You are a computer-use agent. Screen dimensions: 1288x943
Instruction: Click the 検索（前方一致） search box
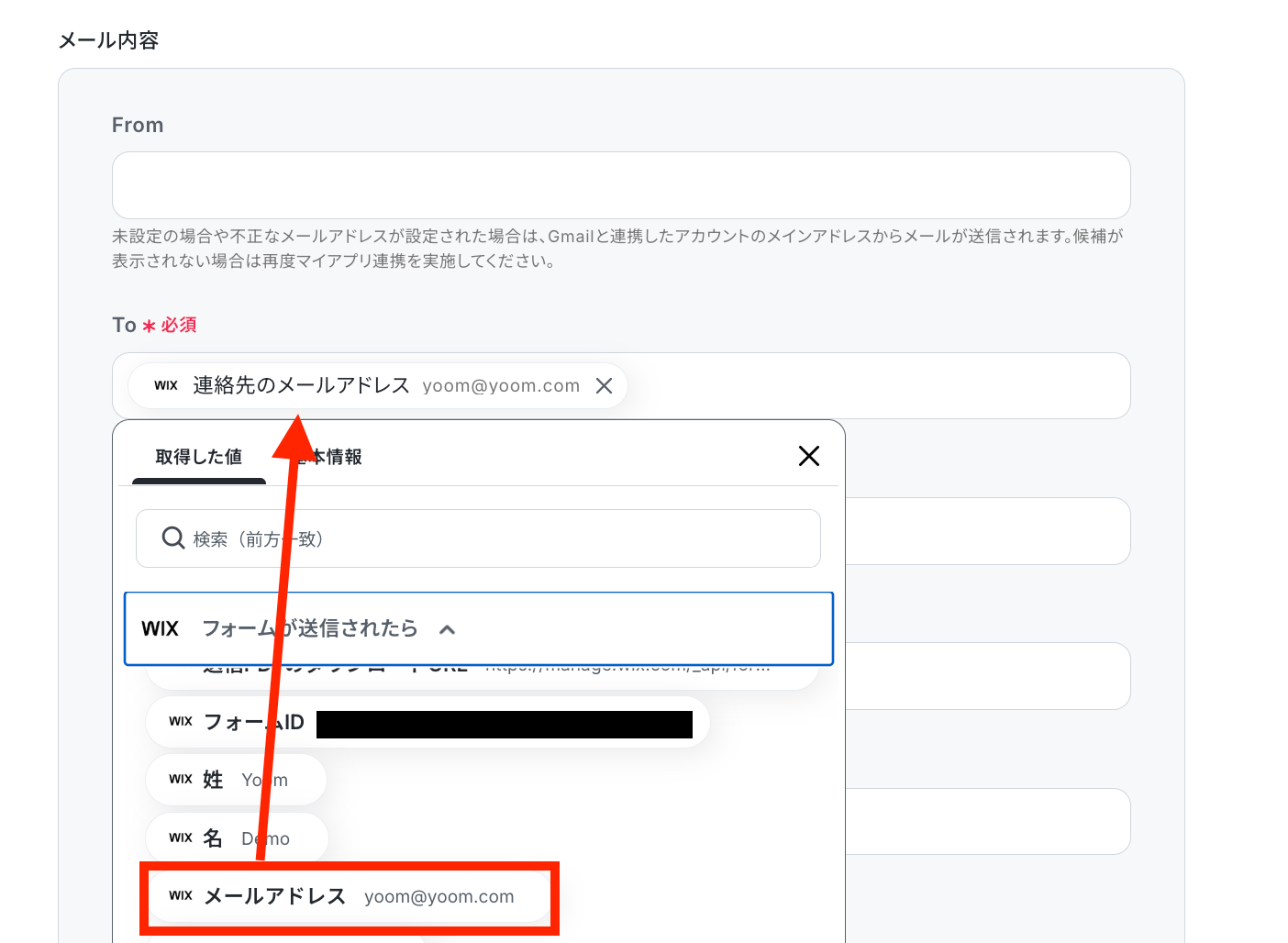pyautogui.click(x=478, y=538)
